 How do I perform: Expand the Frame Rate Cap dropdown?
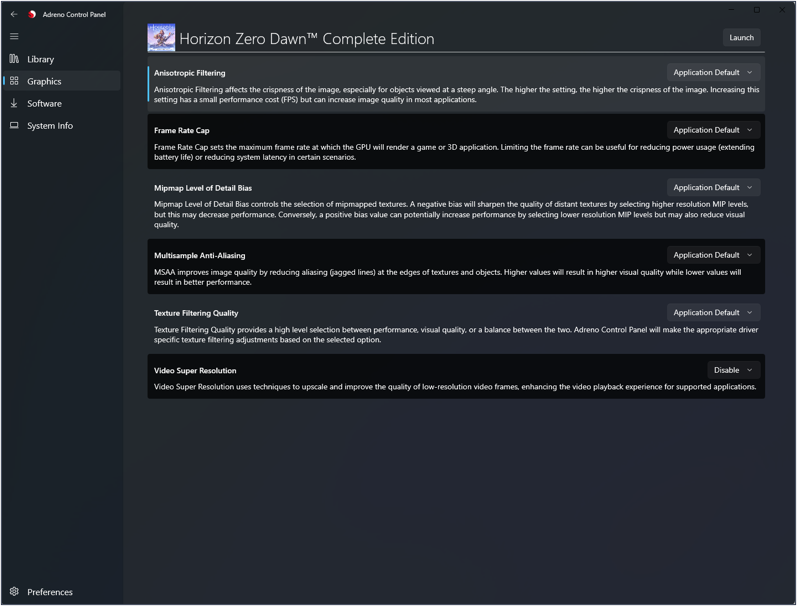713,130
